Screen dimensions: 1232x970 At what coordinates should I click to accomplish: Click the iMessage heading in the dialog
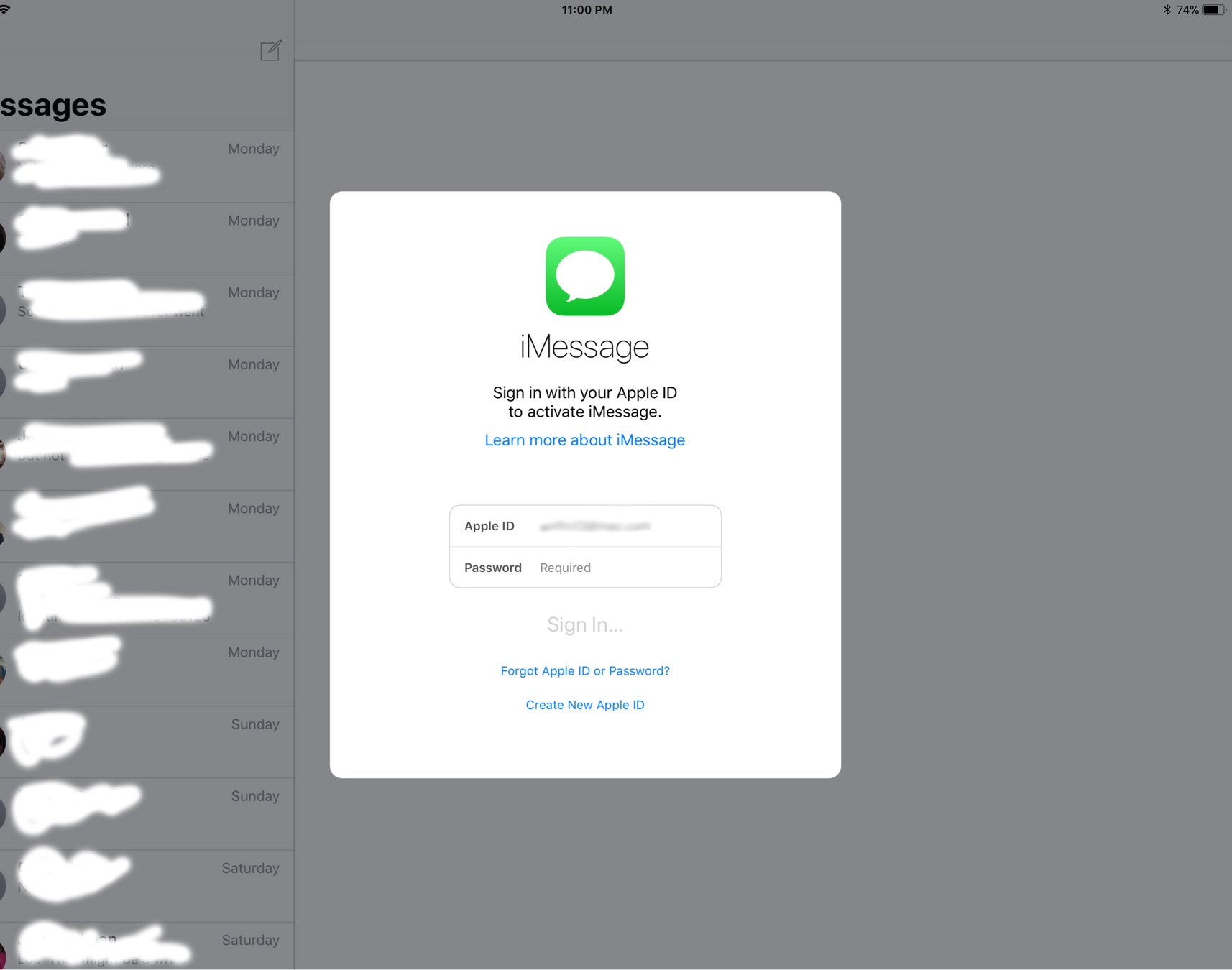click(x=584, y=347)
